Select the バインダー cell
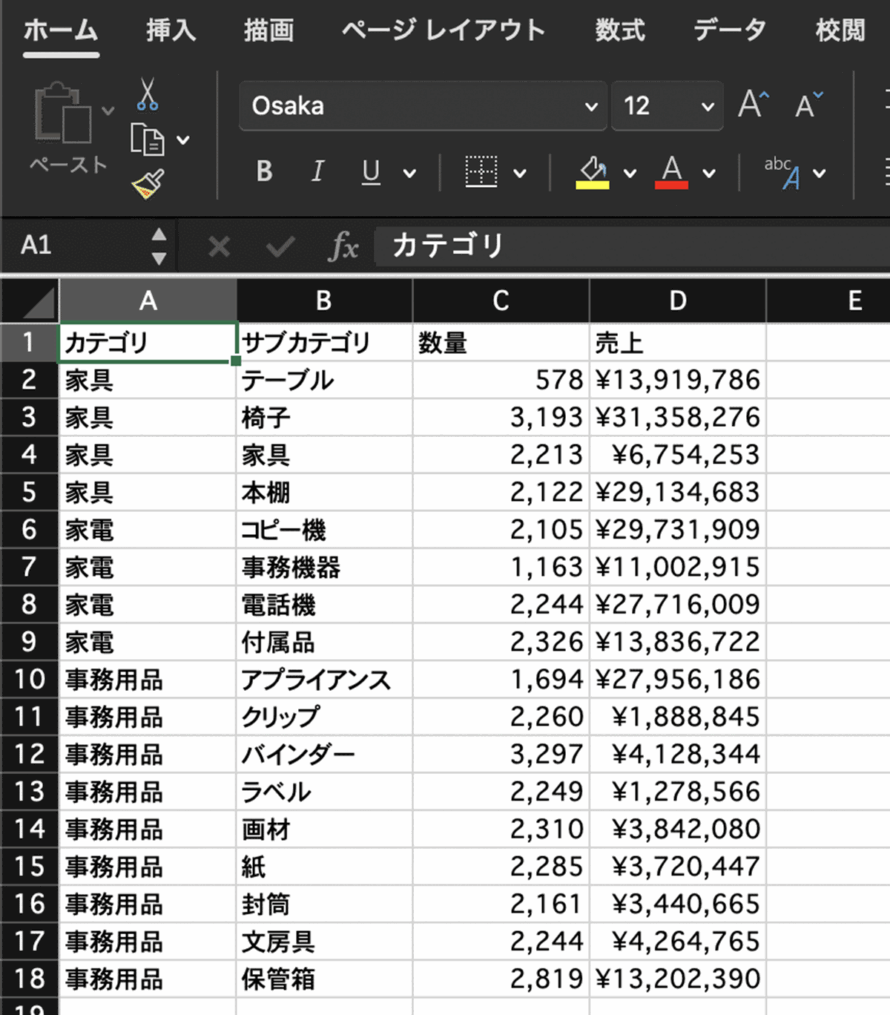Image resolution: width=890 pixels, height=1015 pixels. point(324,754)
